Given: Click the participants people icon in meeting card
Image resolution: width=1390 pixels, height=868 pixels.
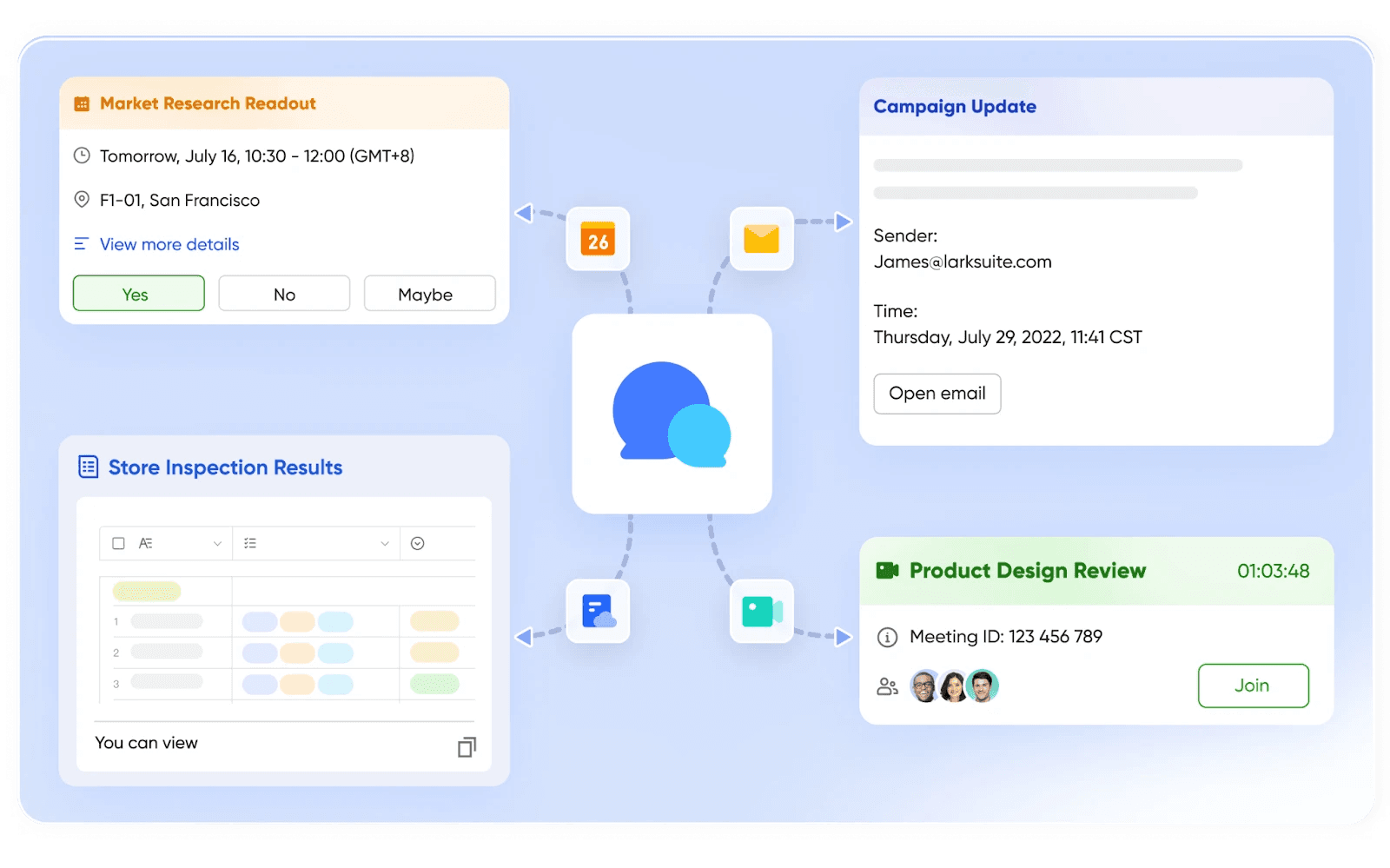Looking at the screenshot, I should coord(887,686).
